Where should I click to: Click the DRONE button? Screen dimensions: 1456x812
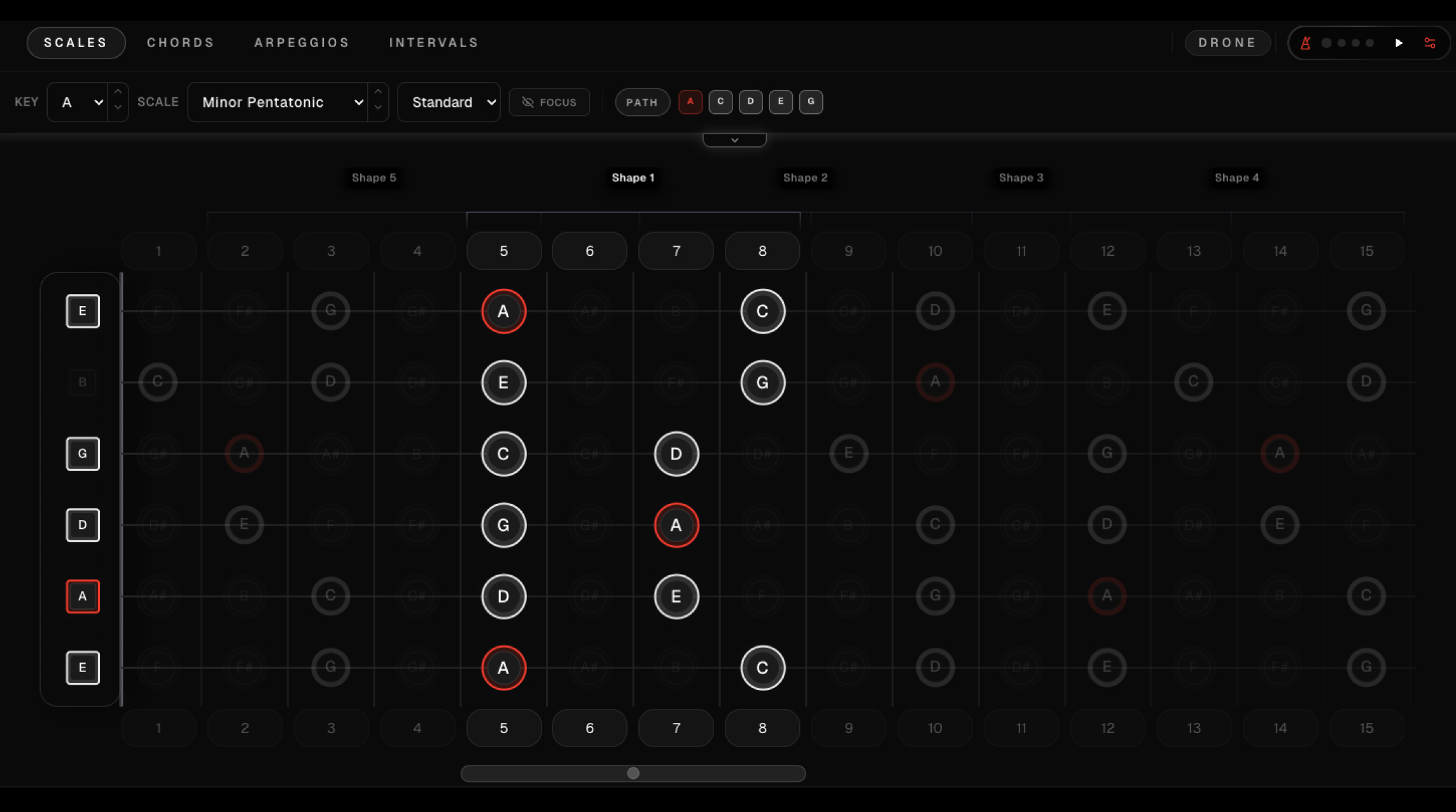1227,43
